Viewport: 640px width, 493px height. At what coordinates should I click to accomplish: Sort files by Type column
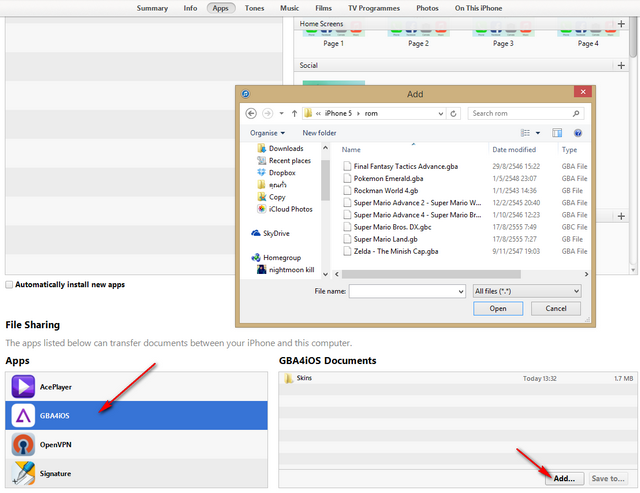tap(569, 150)
